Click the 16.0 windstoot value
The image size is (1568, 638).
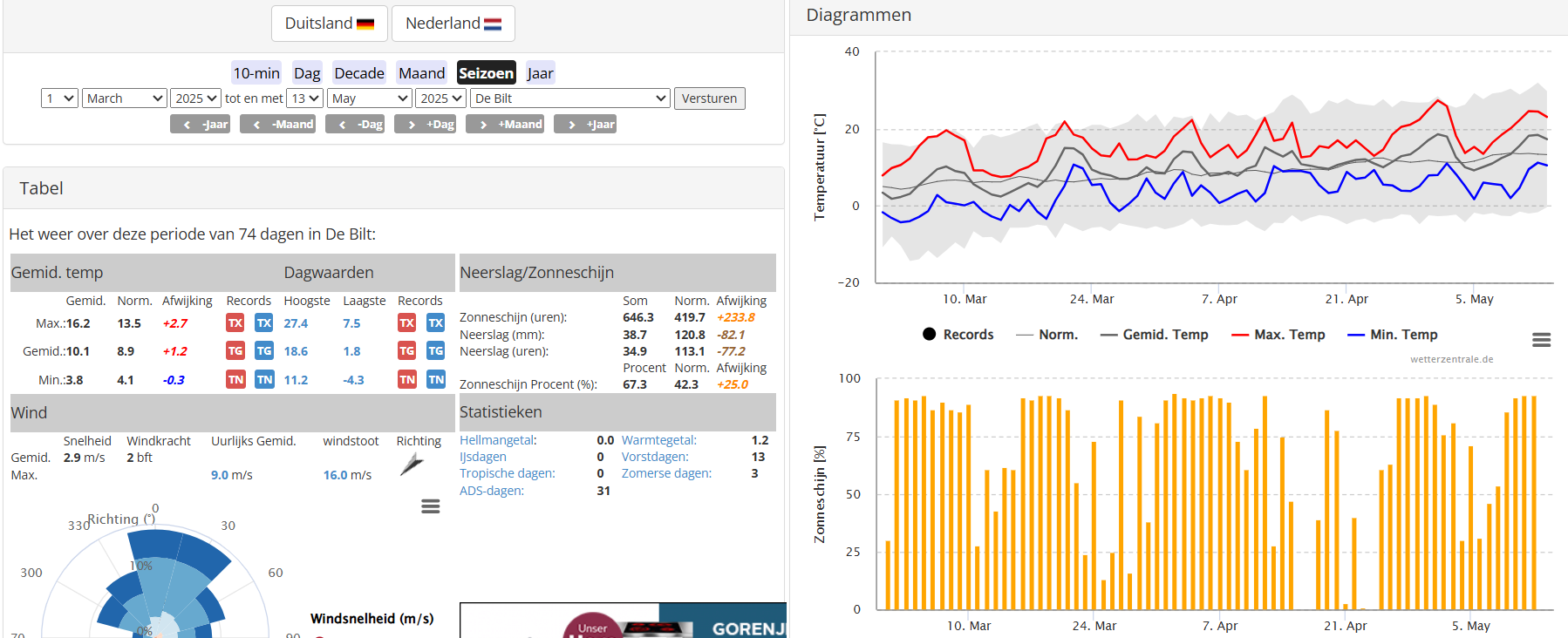coord(336,475)
